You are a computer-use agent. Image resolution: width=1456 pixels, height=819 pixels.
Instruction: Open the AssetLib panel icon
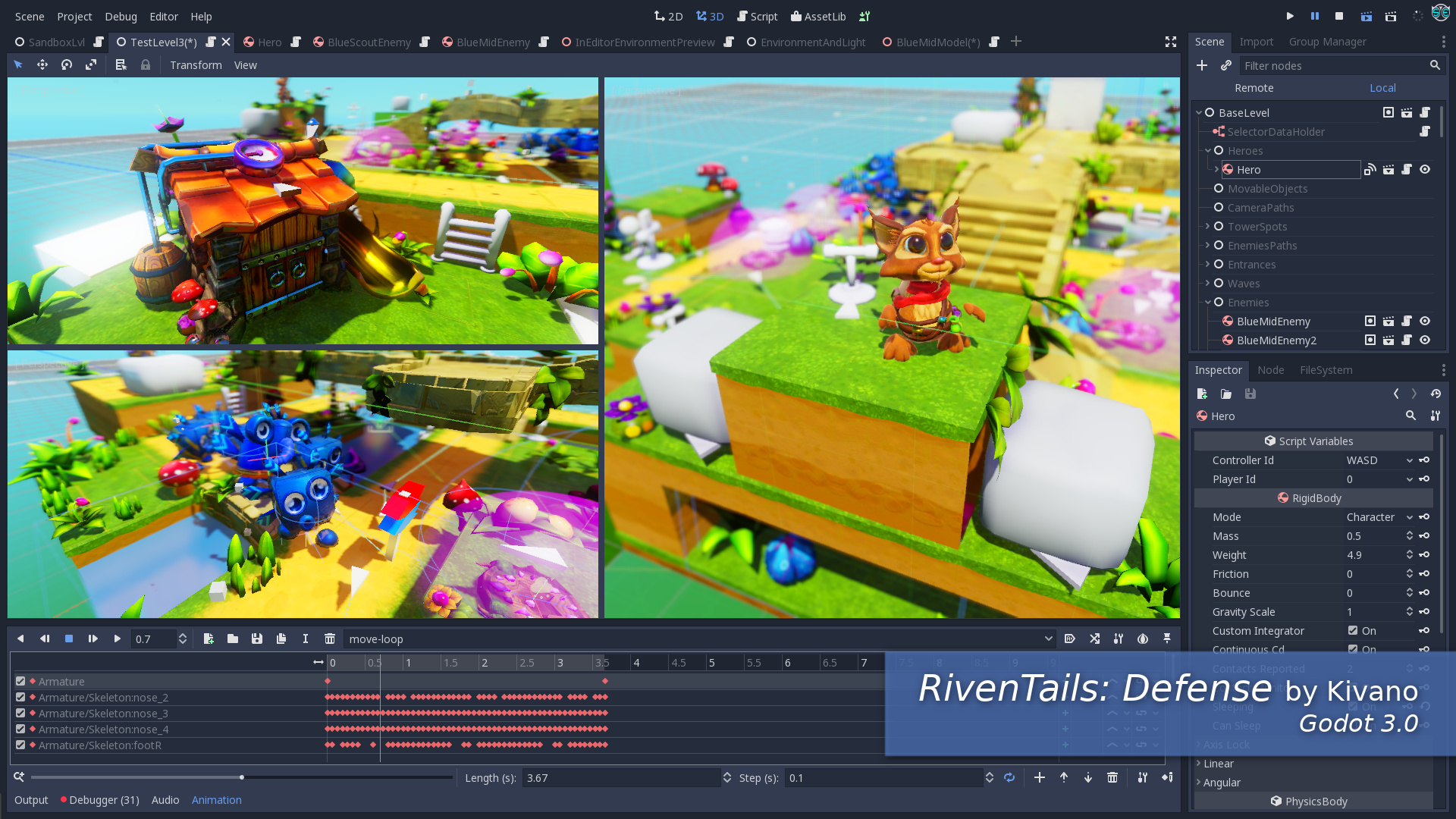point(818,15)
